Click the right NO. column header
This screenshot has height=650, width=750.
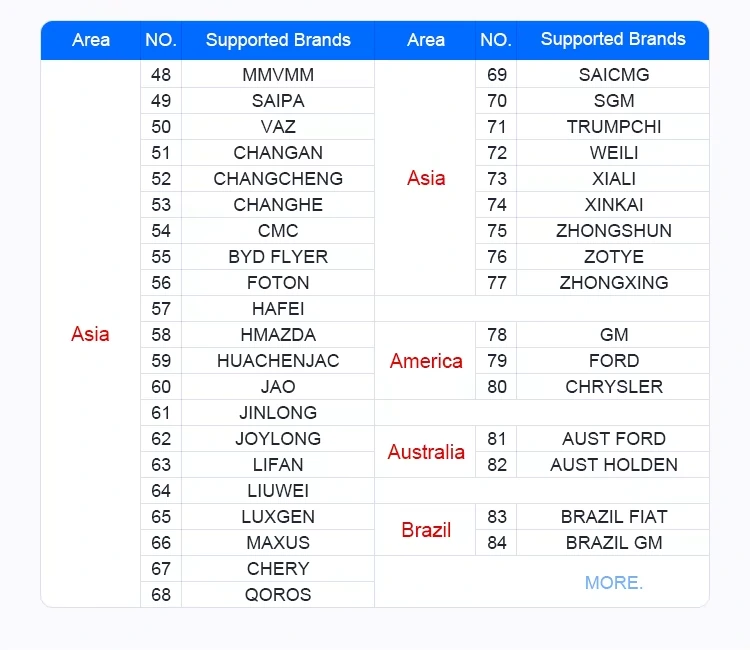(496, 40)
